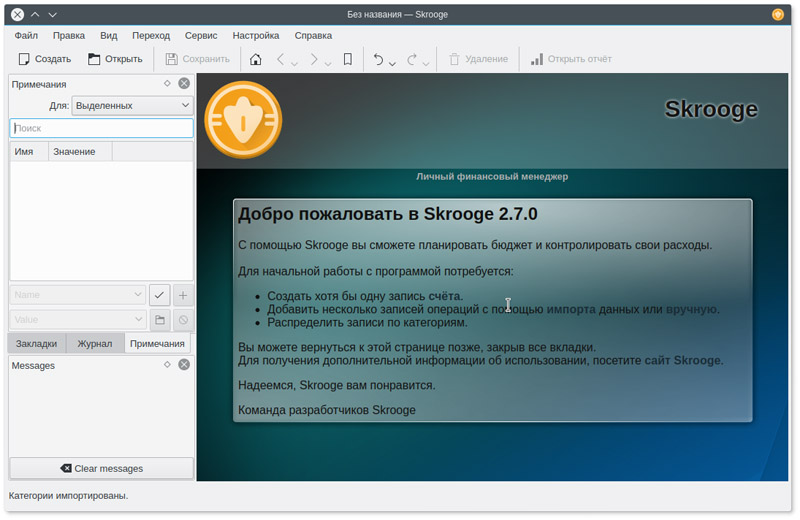The width and height of the screenshot is (800, 520).
Task: Click the Удаление trash button
Action: pyautogui.click(x=478, y=59)
